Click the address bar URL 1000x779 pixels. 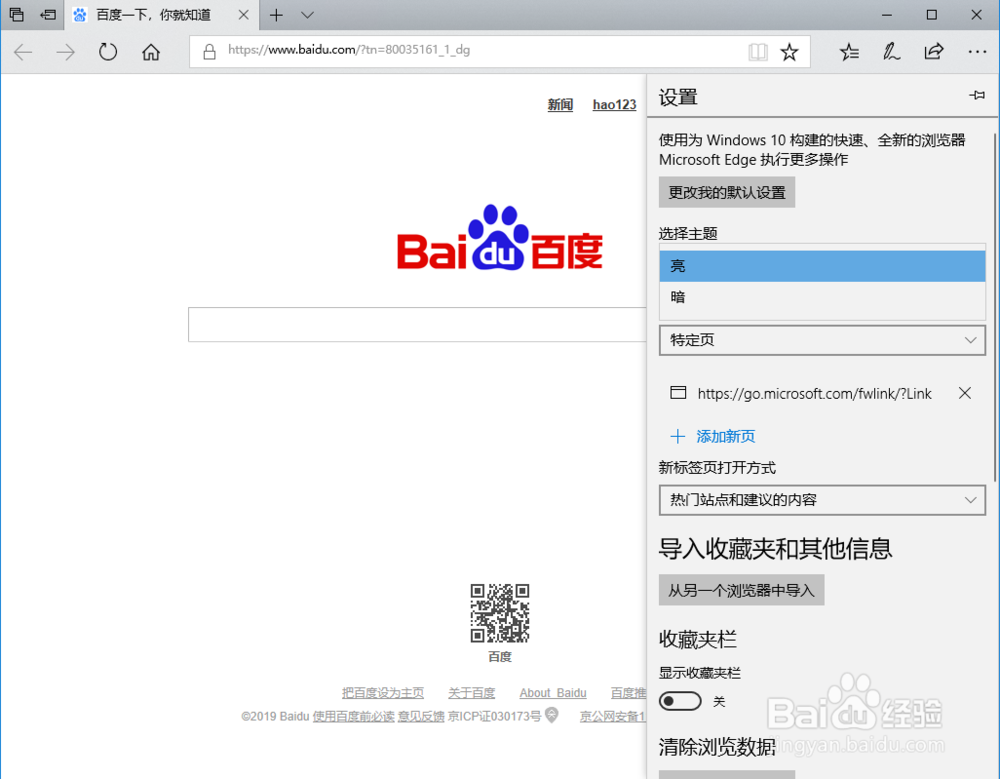349,50
